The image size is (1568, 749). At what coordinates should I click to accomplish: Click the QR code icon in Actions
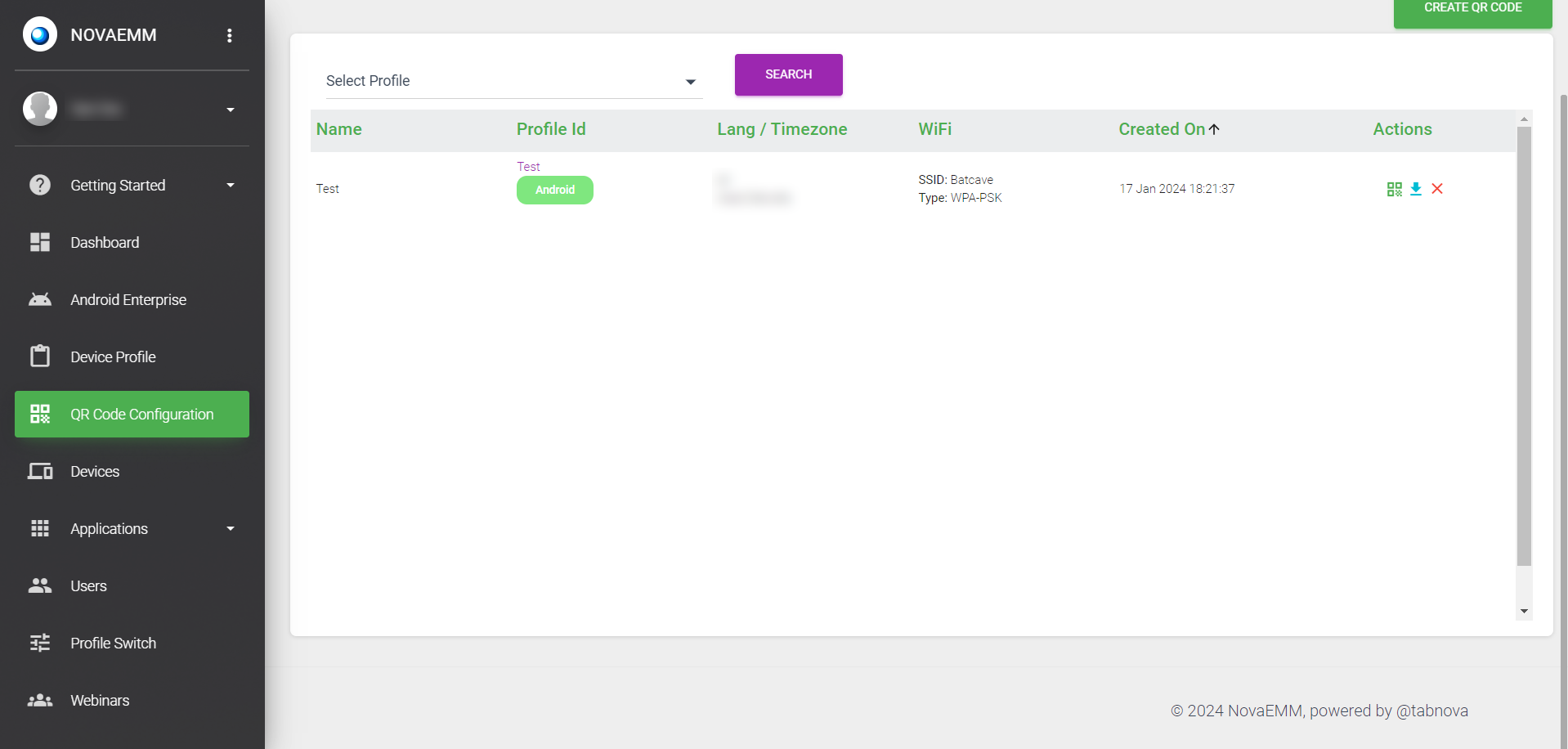coord(1394,189)
